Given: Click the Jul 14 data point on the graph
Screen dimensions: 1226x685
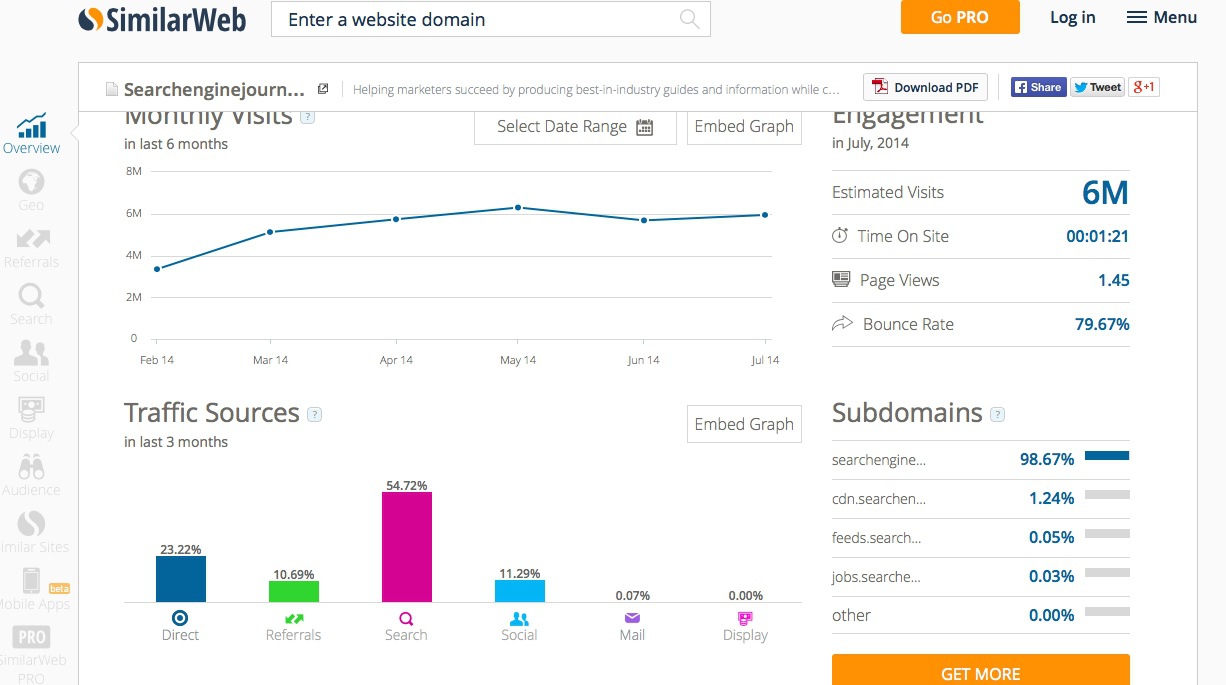Looking at the screenshot, I should pos(765,214).
